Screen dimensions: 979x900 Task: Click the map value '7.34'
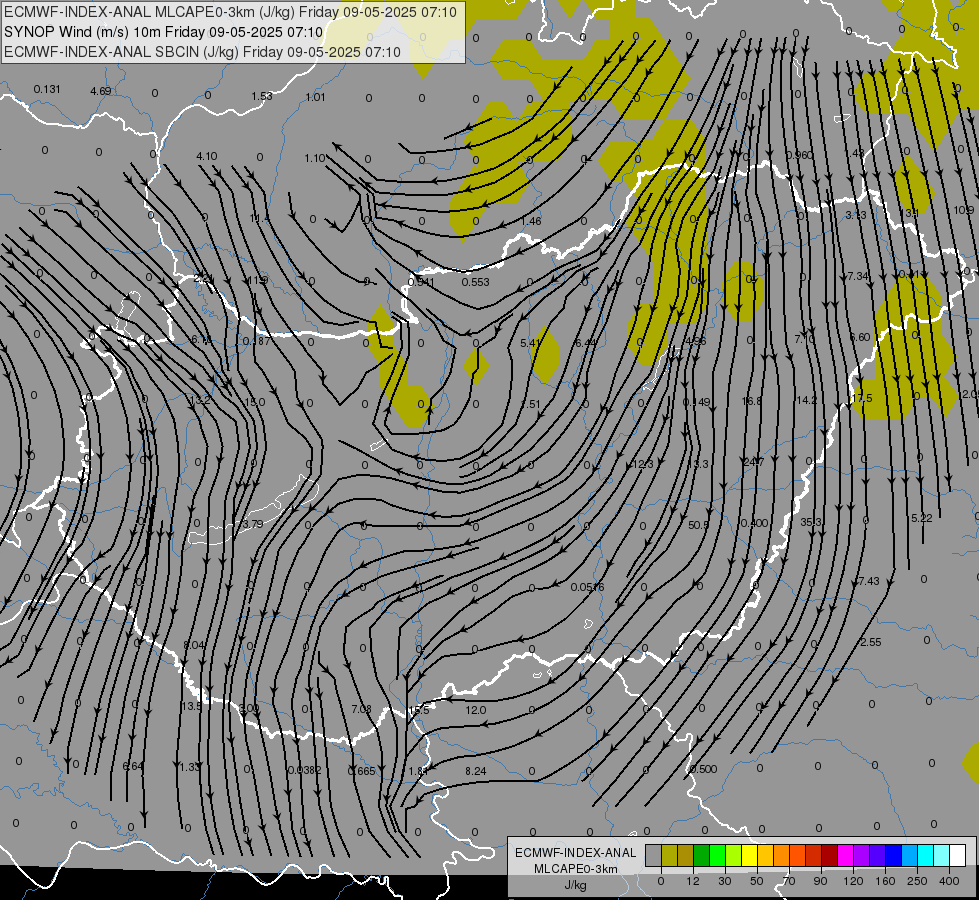pos(858,276)
